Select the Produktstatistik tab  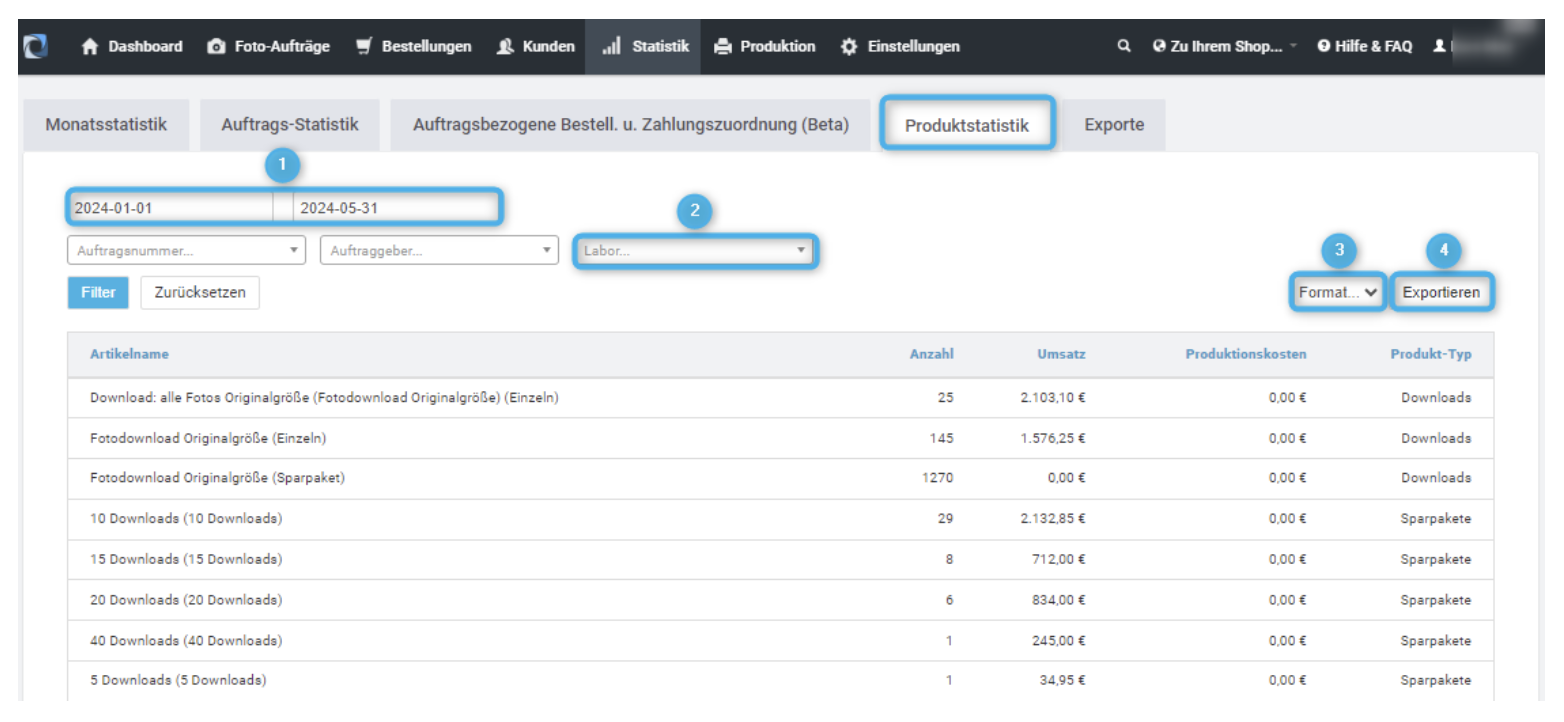(x=967, y=125)
